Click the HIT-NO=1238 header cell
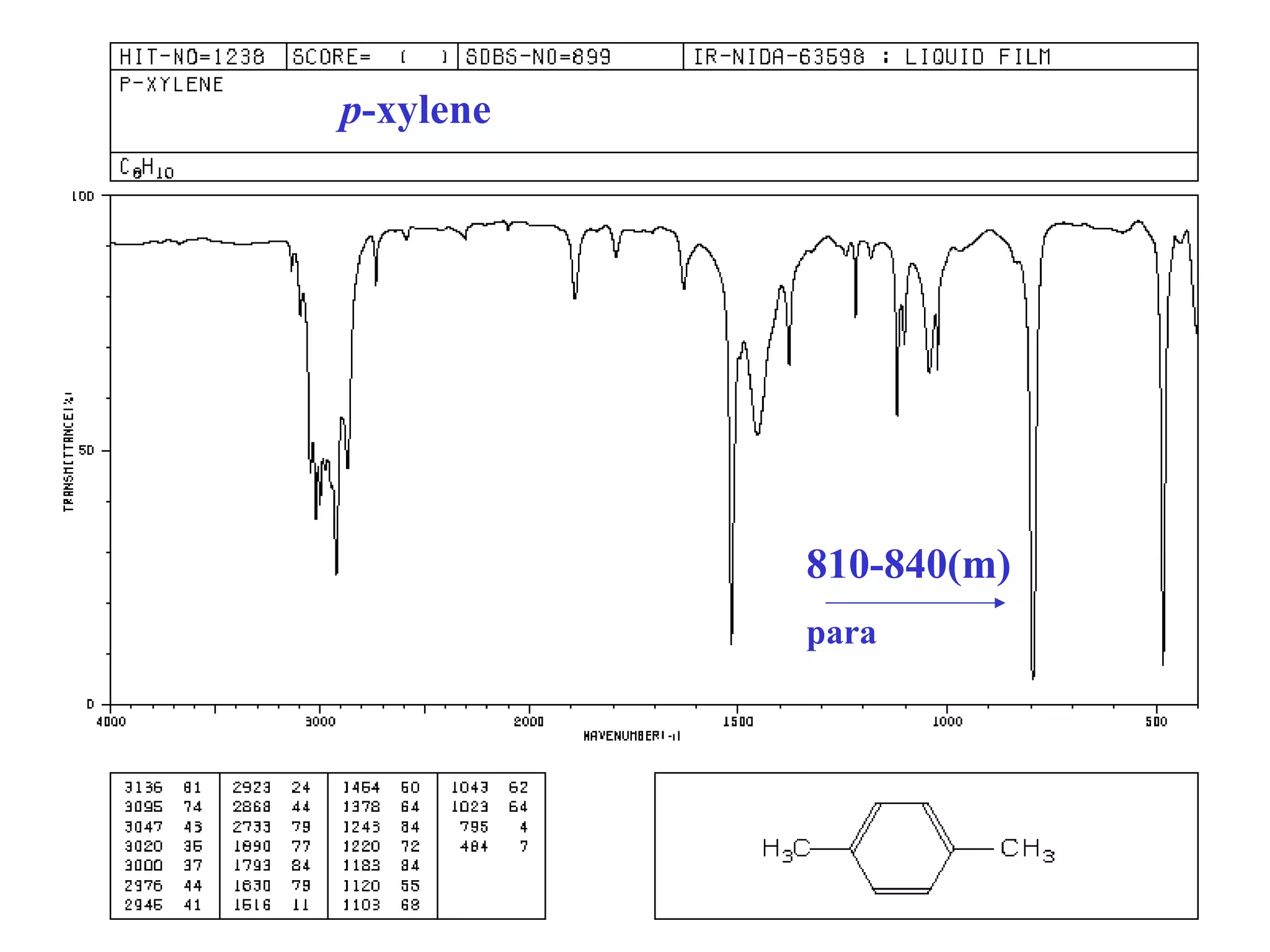This screenshot has height=952, width=1270. click(x=198, y=56)
